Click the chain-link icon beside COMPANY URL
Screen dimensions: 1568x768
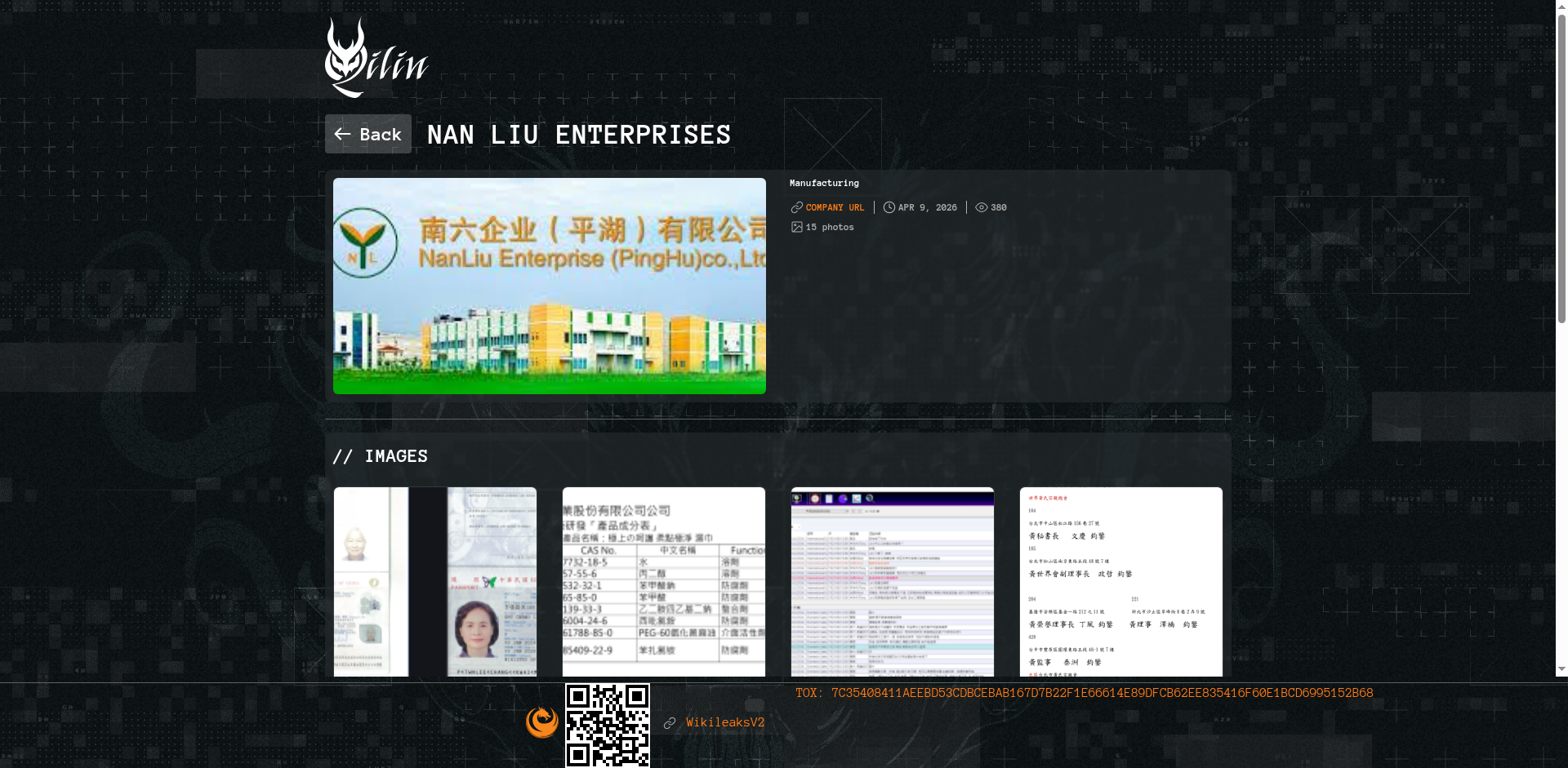(797, 207)
